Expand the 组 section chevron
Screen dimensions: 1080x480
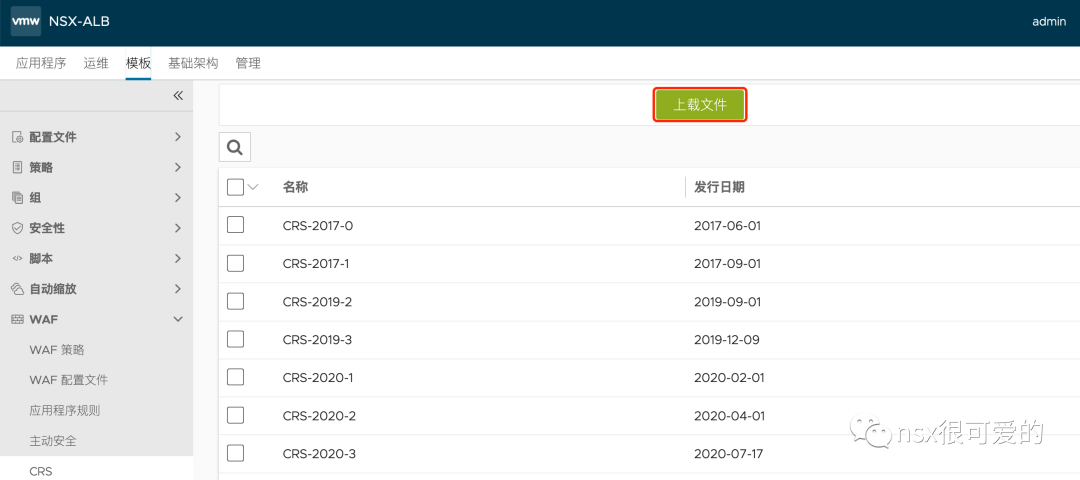point(178,198)
